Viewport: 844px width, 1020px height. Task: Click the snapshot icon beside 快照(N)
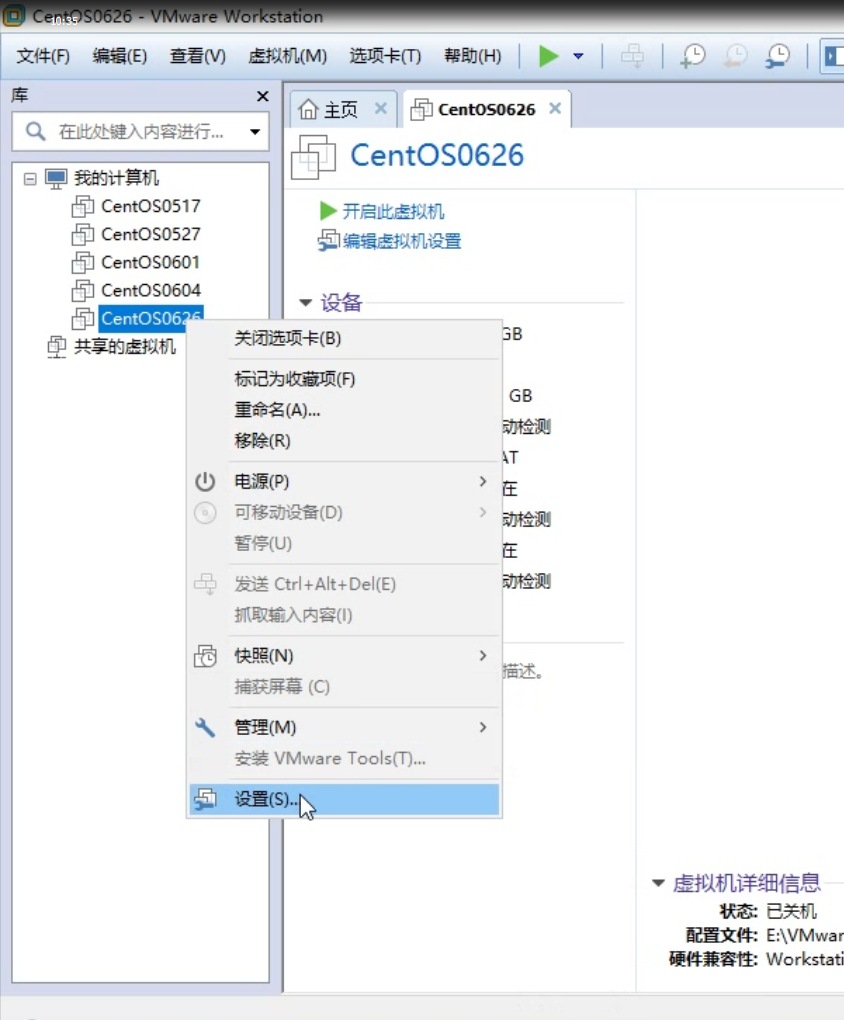[x=205, y=656]
